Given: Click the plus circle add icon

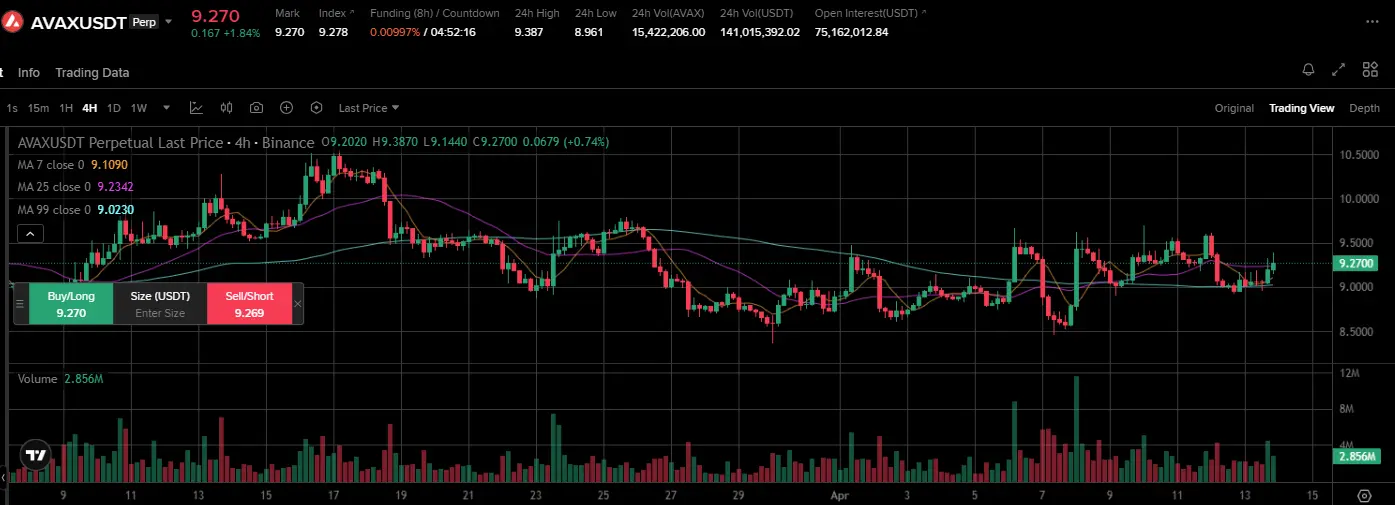Looking at the screenshot, I should click(x=286, y=108).
